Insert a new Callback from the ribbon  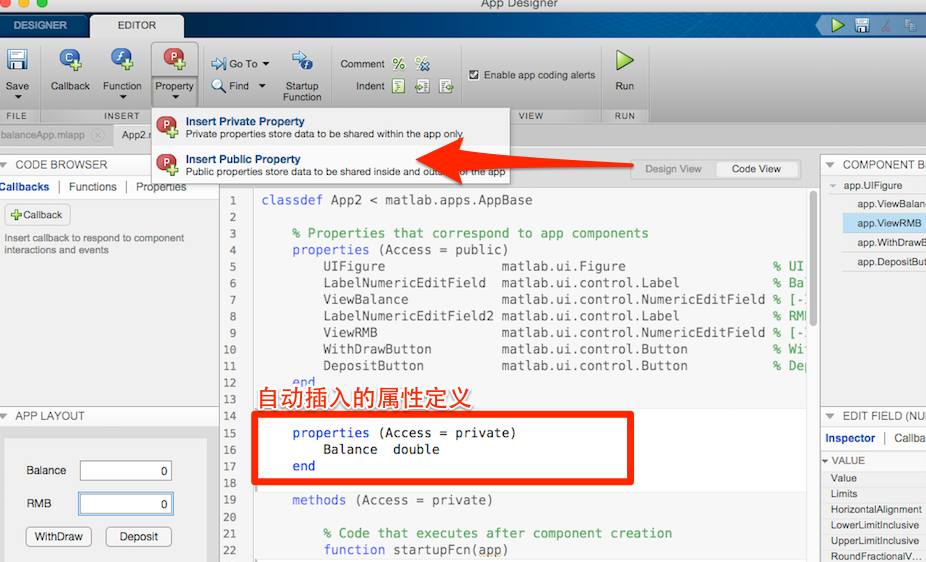click(70, 70)
